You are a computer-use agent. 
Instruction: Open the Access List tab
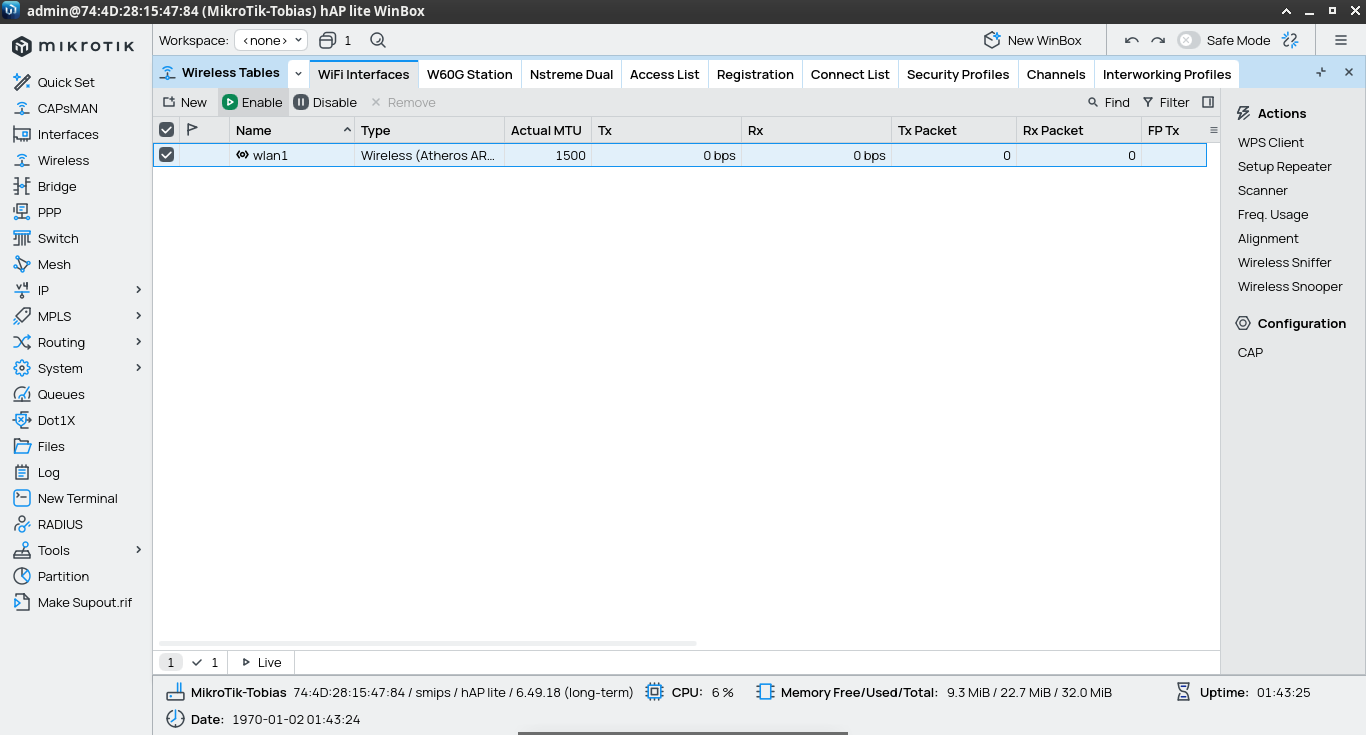tap(664, 74)
